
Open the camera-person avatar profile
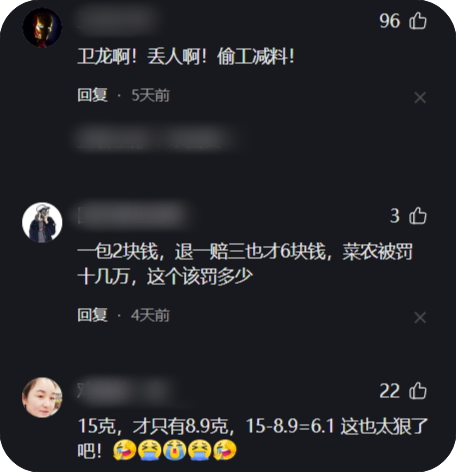point(42,222)
